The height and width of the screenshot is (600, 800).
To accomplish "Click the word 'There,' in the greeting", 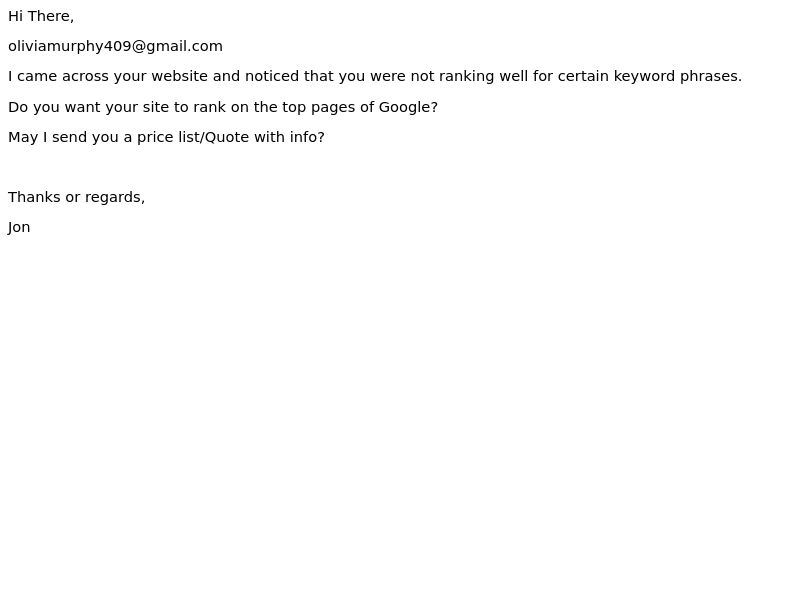I will [51, 16].
